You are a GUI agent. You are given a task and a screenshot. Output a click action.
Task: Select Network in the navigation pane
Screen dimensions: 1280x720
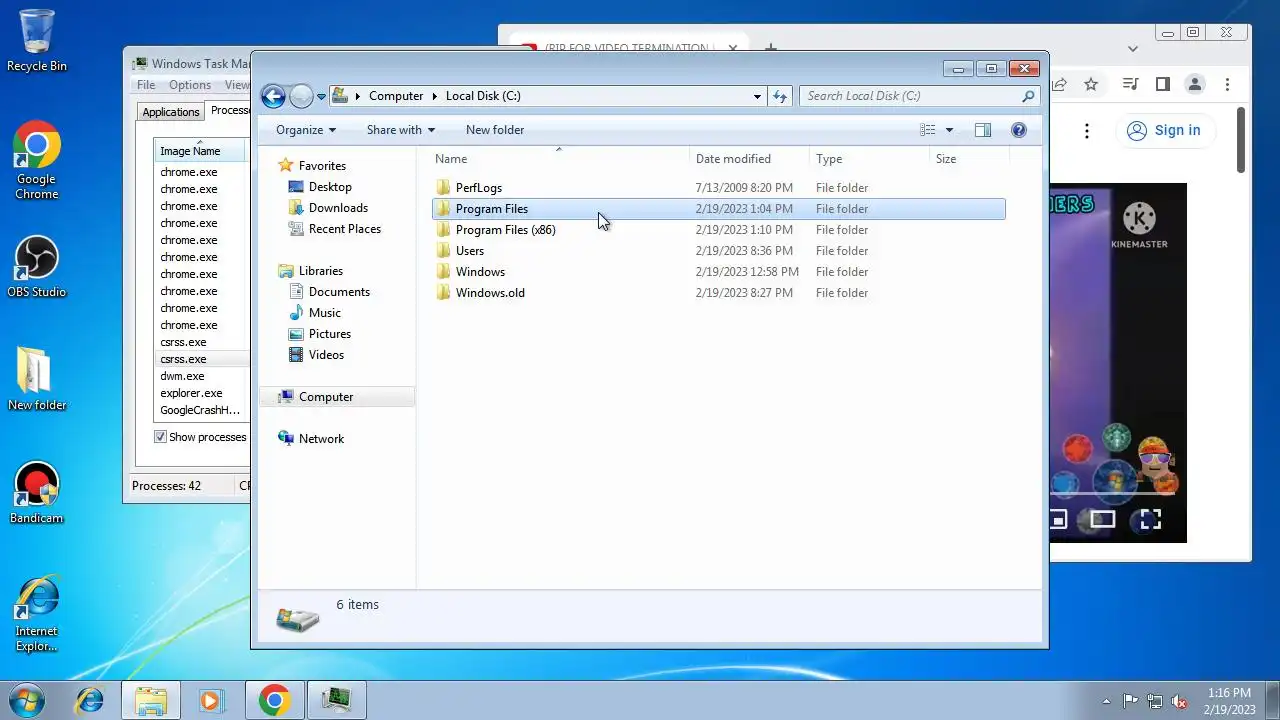[321, 439]
